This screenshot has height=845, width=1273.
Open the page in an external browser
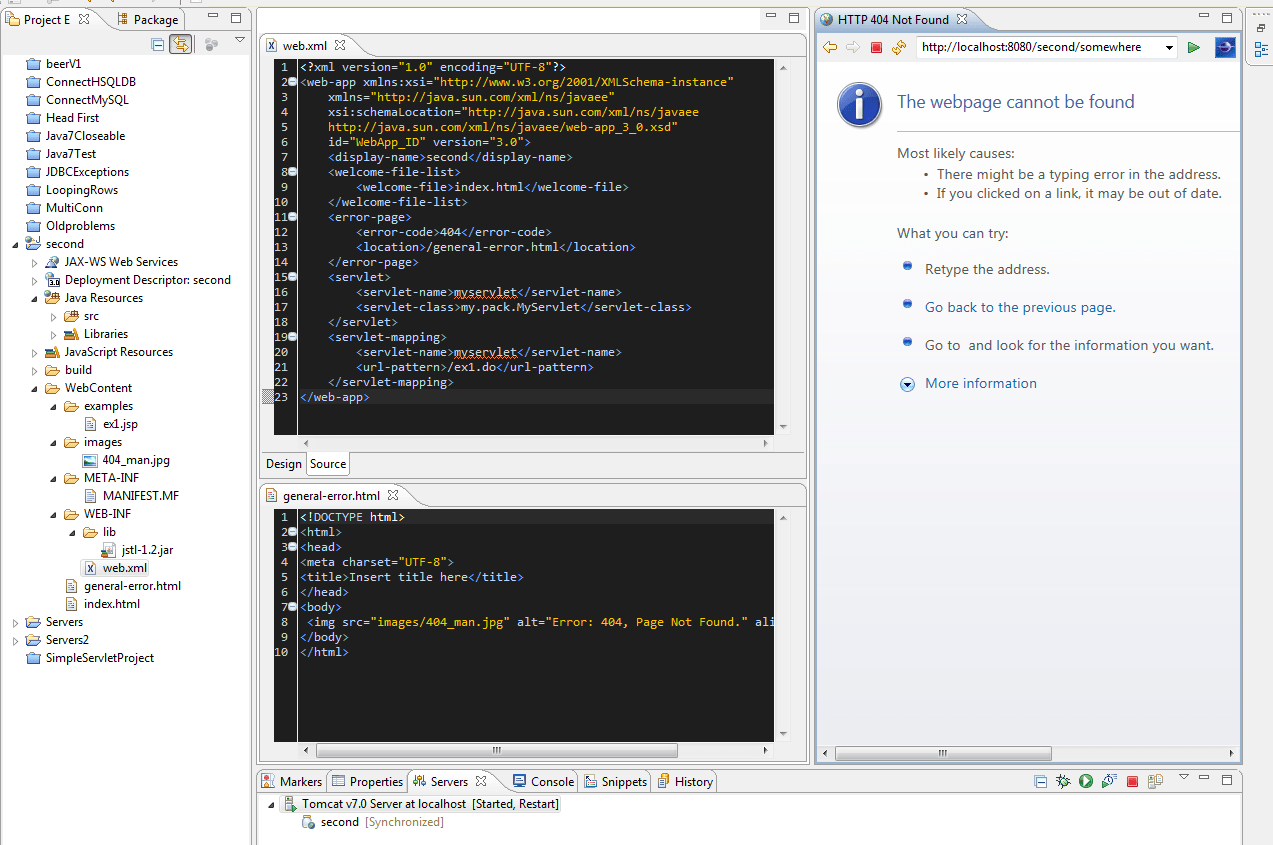click(1225, 47)
